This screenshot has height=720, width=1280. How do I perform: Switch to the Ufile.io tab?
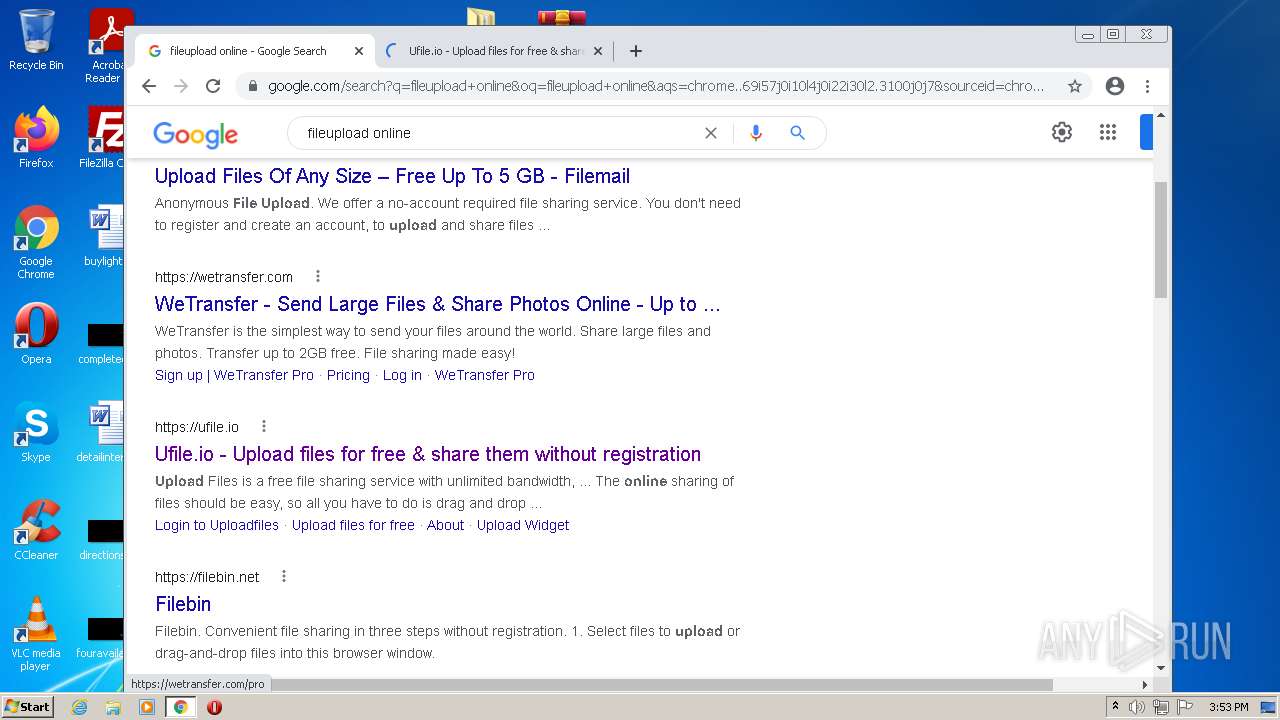(x=494, y=51)
